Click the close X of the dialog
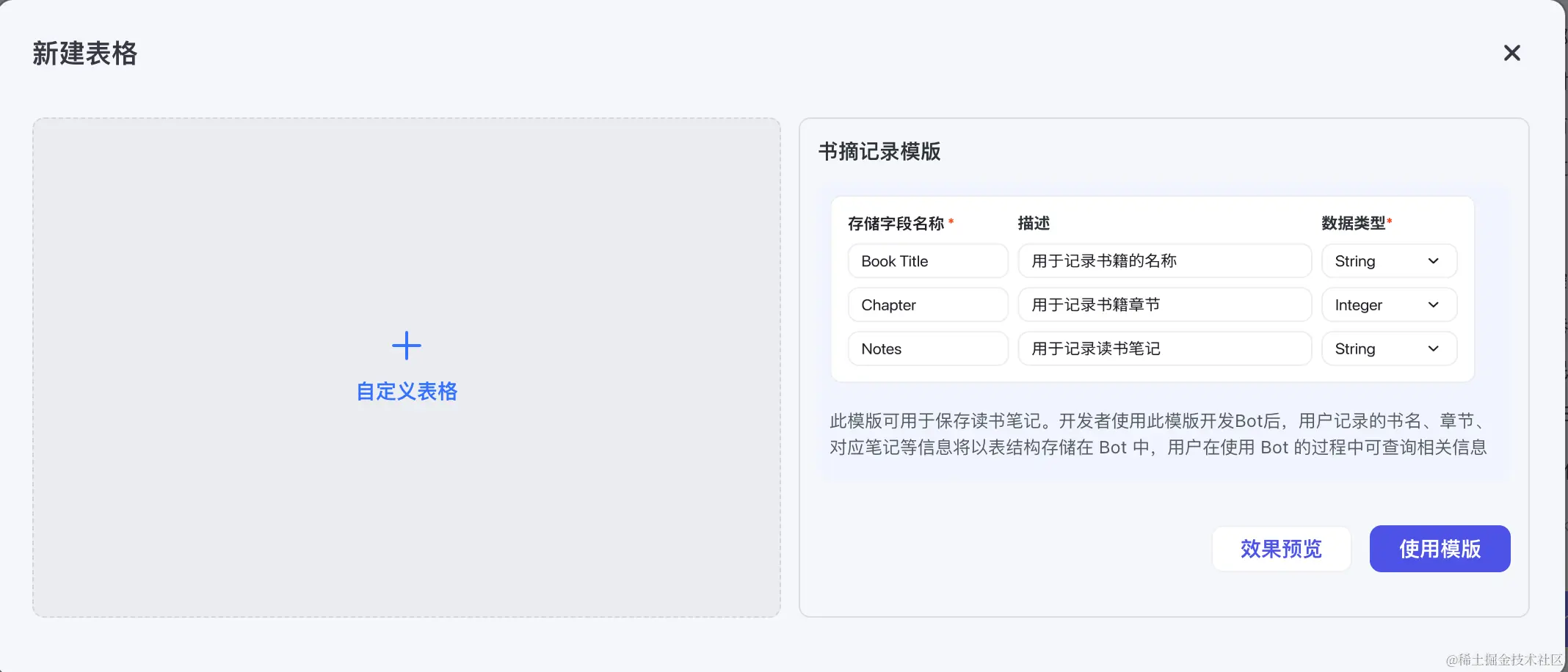 1512,53
